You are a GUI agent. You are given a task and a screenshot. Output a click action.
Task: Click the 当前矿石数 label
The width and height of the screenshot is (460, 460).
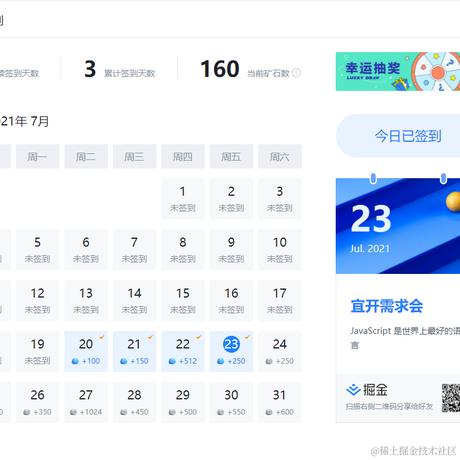coord(268,73)
